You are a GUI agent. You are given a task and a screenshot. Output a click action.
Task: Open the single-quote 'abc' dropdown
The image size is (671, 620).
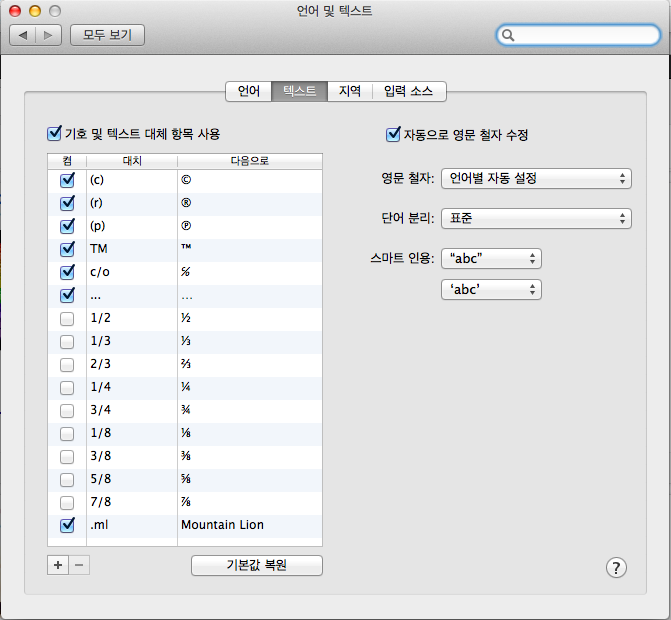pos(491,290)
